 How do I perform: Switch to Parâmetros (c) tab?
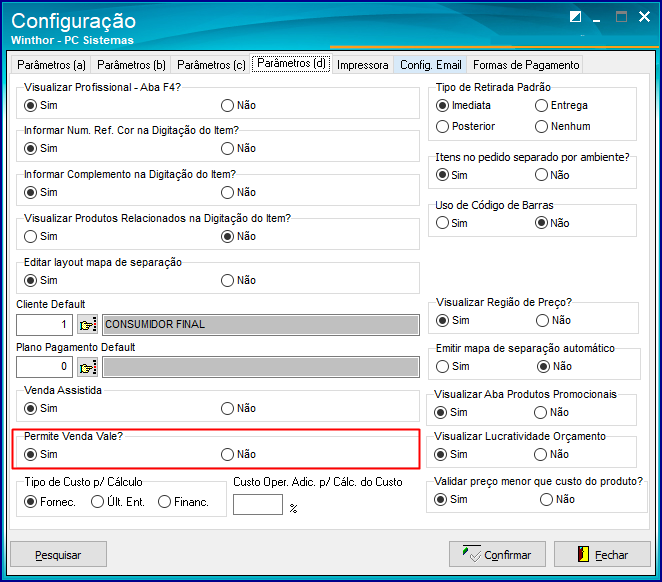pyautogui.click(x=211, y=65)
